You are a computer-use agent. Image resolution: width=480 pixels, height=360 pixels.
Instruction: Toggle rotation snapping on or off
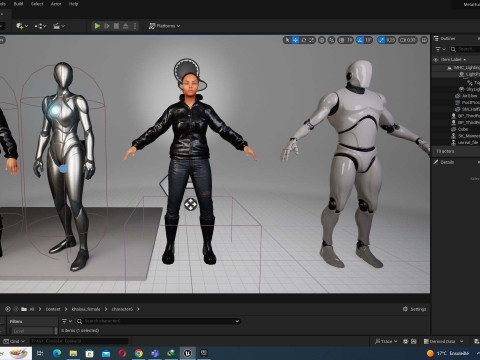[x=360, y=40]
